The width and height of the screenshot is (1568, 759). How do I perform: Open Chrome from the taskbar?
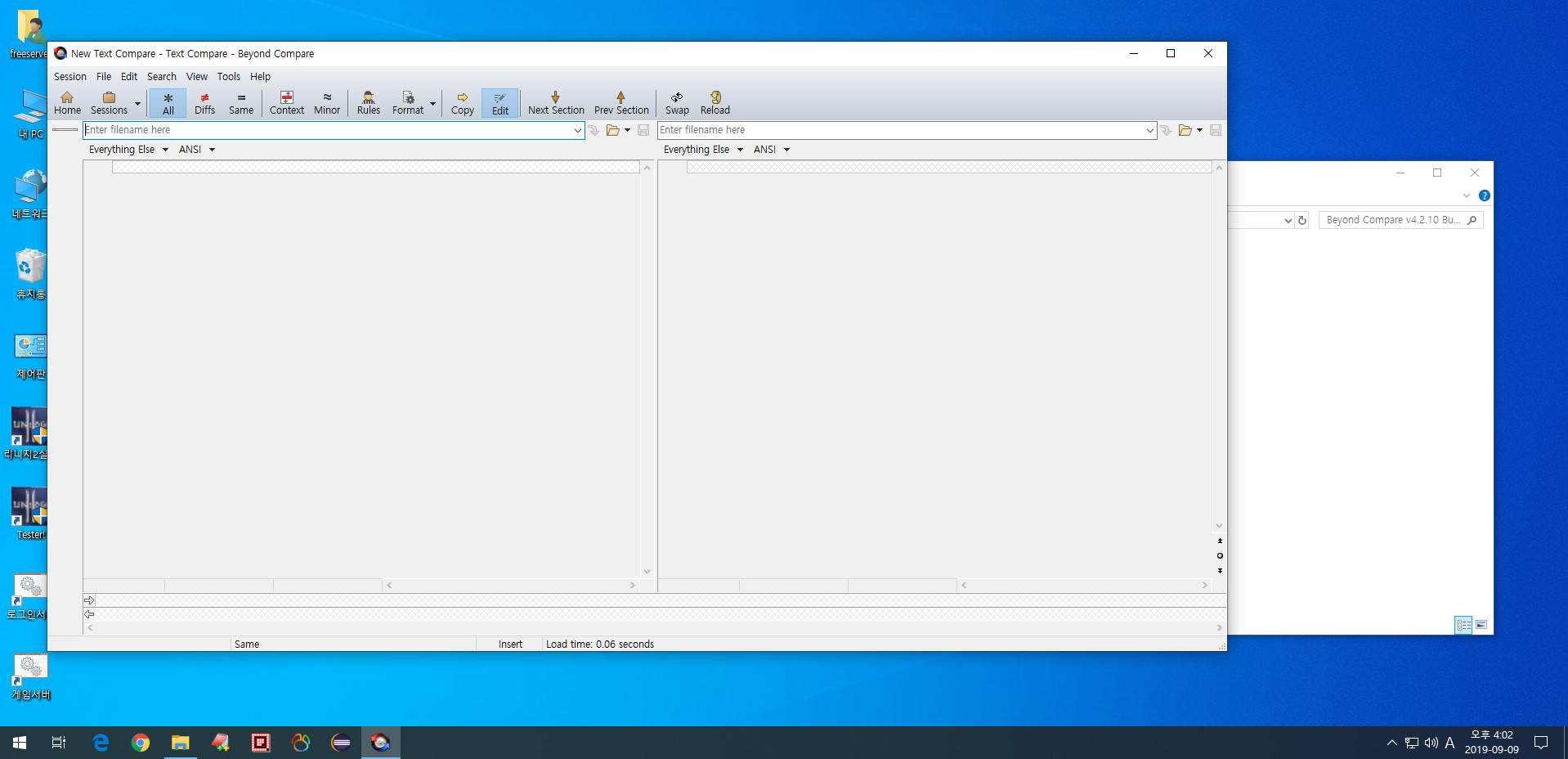pyautogui.click(x=141, y=743)
